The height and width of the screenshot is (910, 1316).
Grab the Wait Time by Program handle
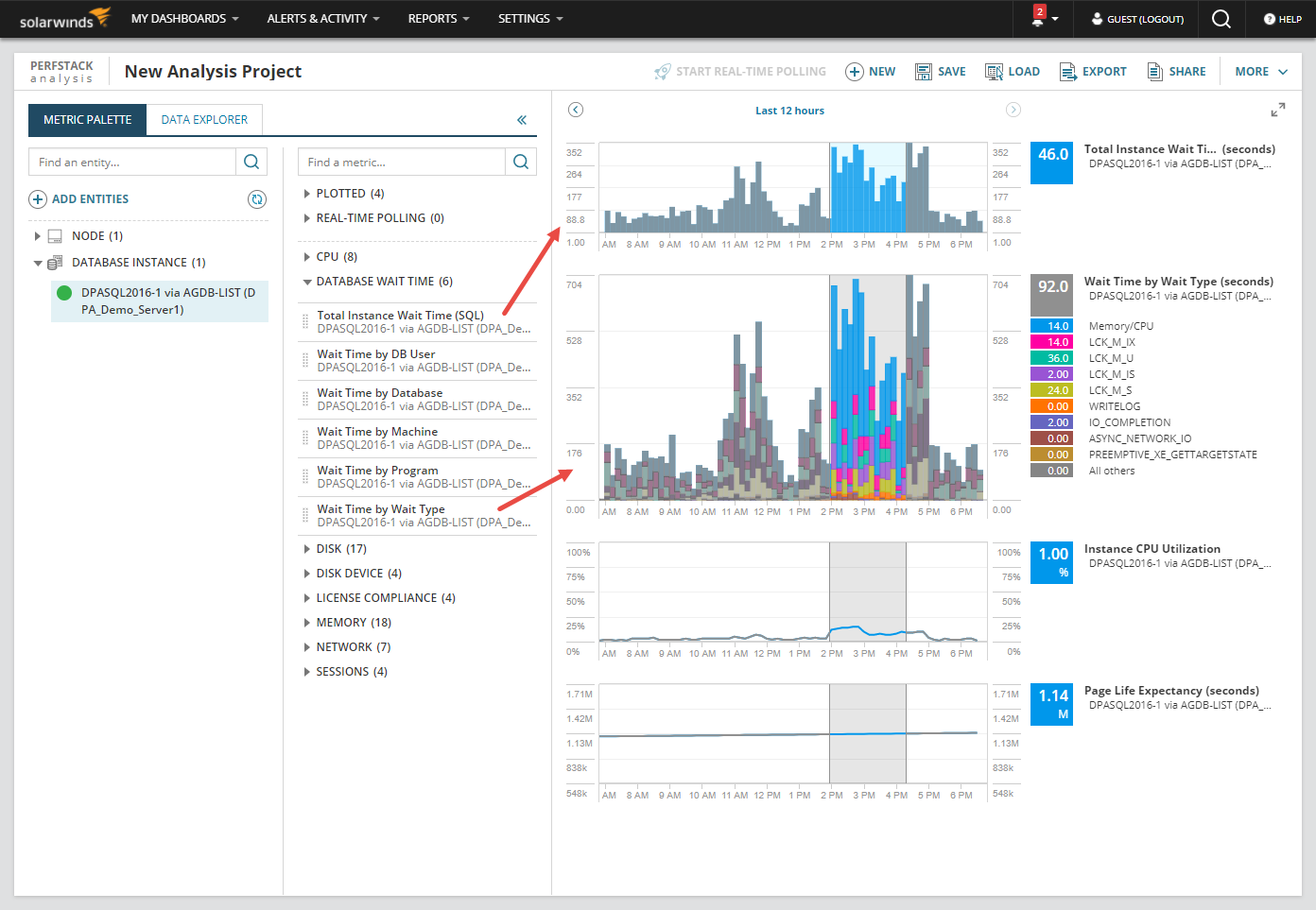pyautogui.click(x=305, y=476)
